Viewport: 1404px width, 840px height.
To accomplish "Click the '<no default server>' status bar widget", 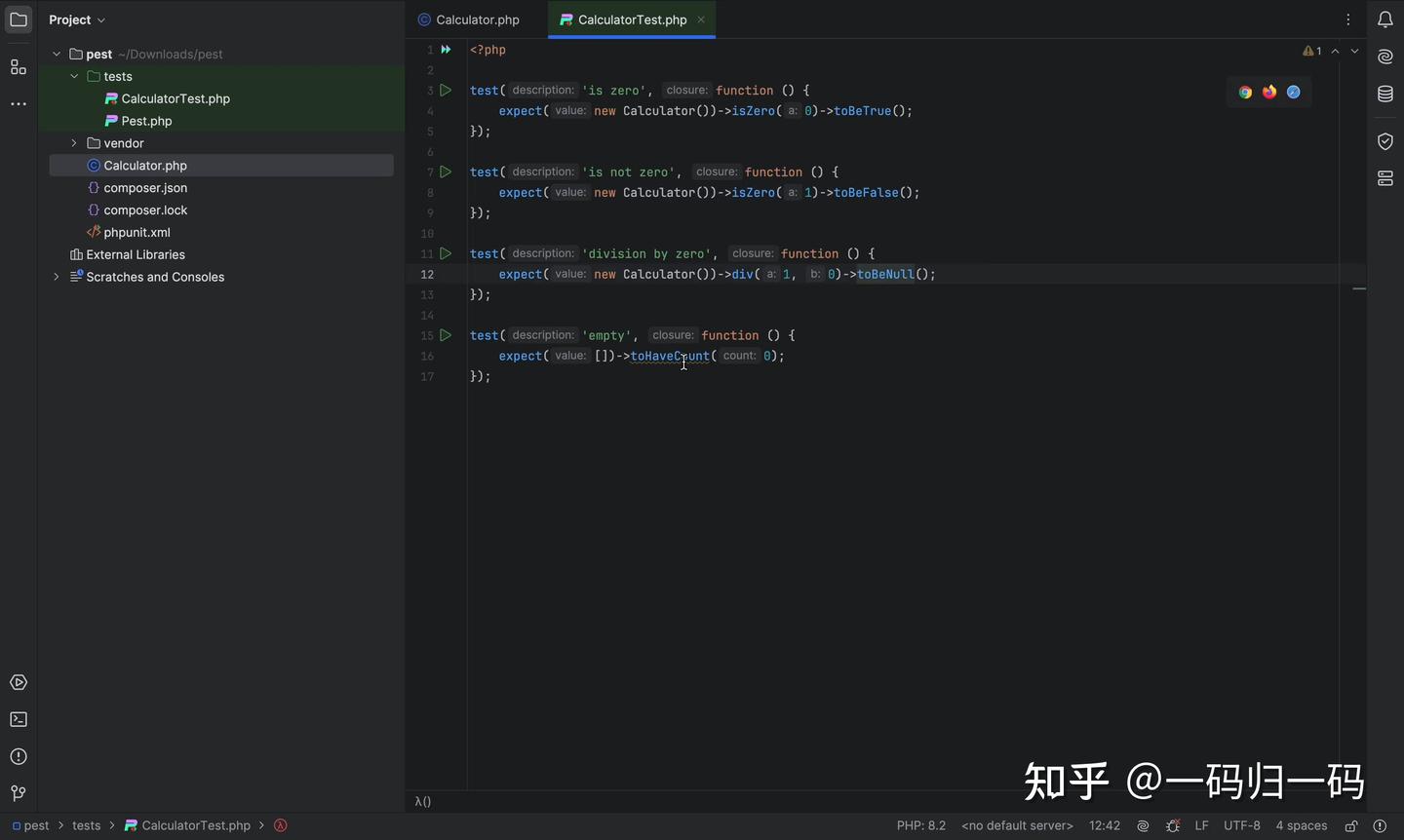I will pyautogui.click(x=1016, y=825).
